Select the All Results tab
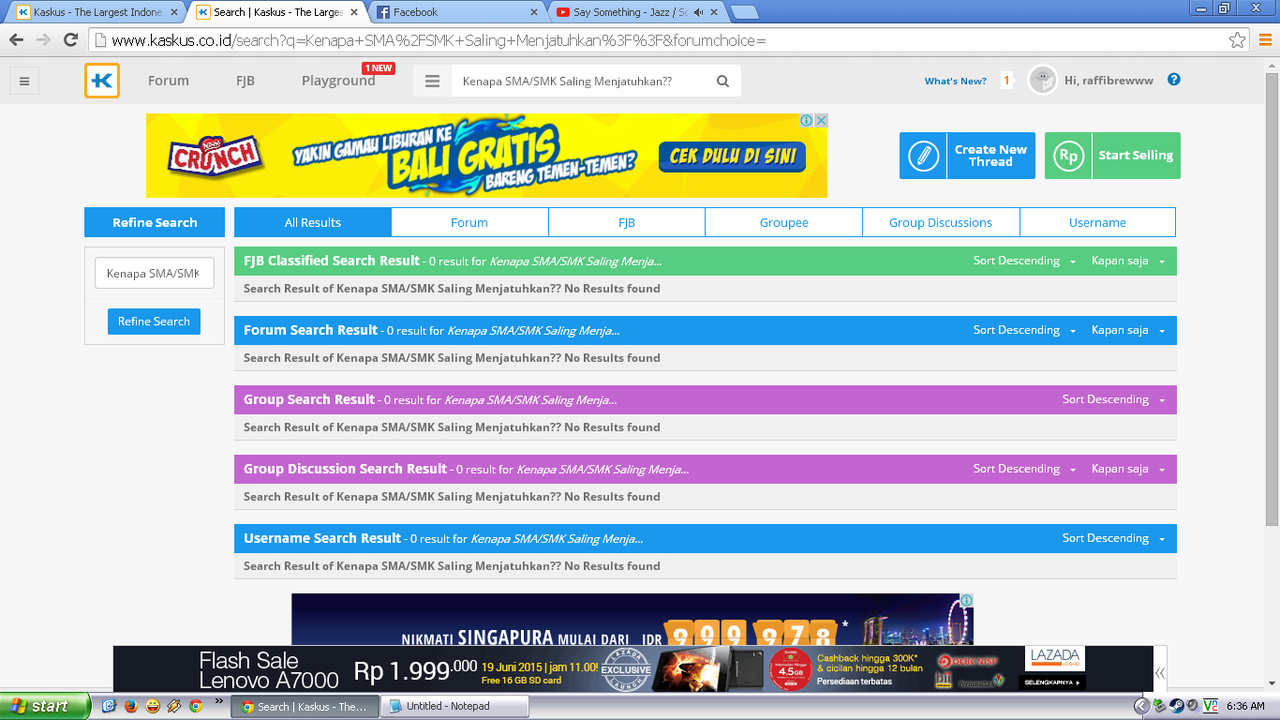The width and height of the screenshot is (1280, 720). pyautogui.click(x=313, y=222)
